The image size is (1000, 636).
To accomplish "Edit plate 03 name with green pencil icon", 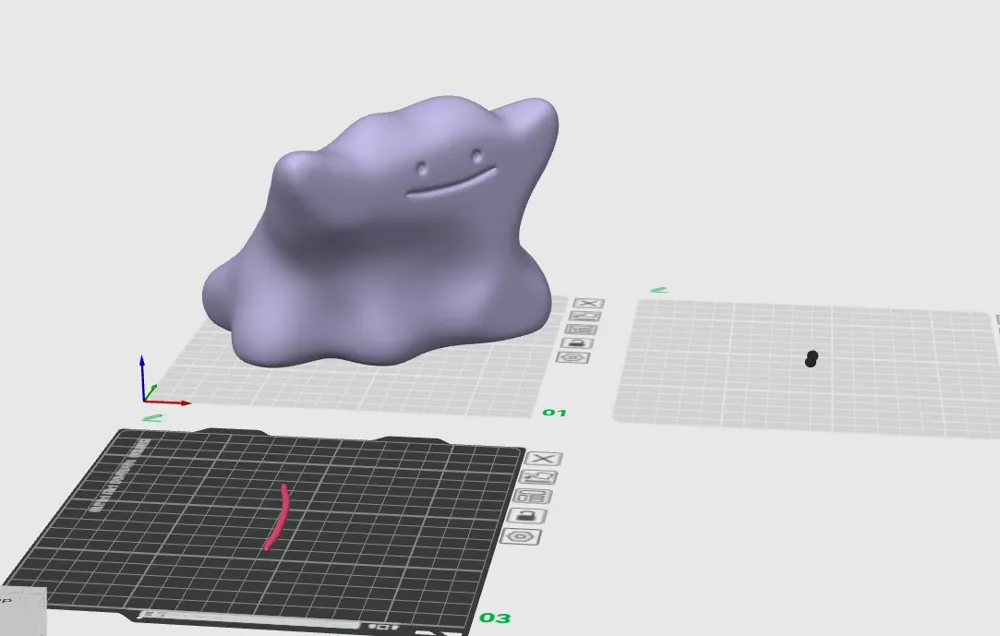I will click(152, 418).
